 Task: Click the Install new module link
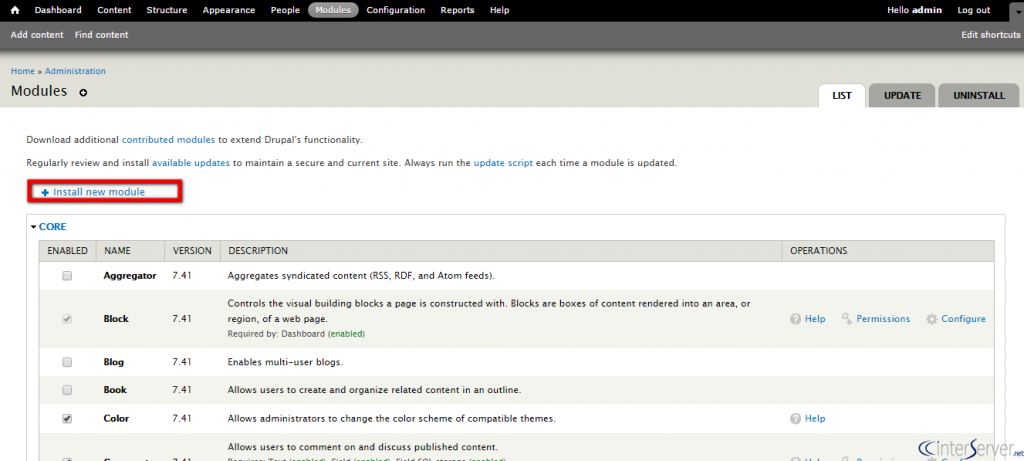(99, 193)
